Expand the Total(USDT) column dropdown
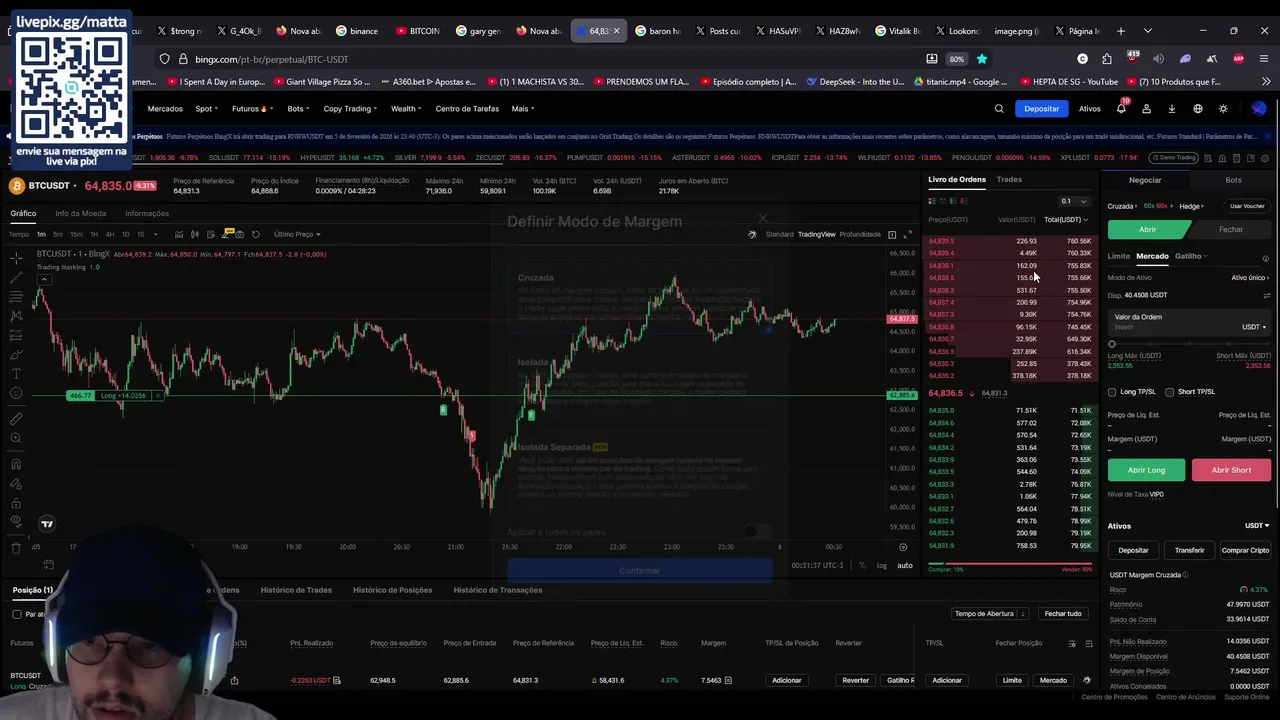The width and height of the screenshot is (1280, 720). tap(1066, 219)
